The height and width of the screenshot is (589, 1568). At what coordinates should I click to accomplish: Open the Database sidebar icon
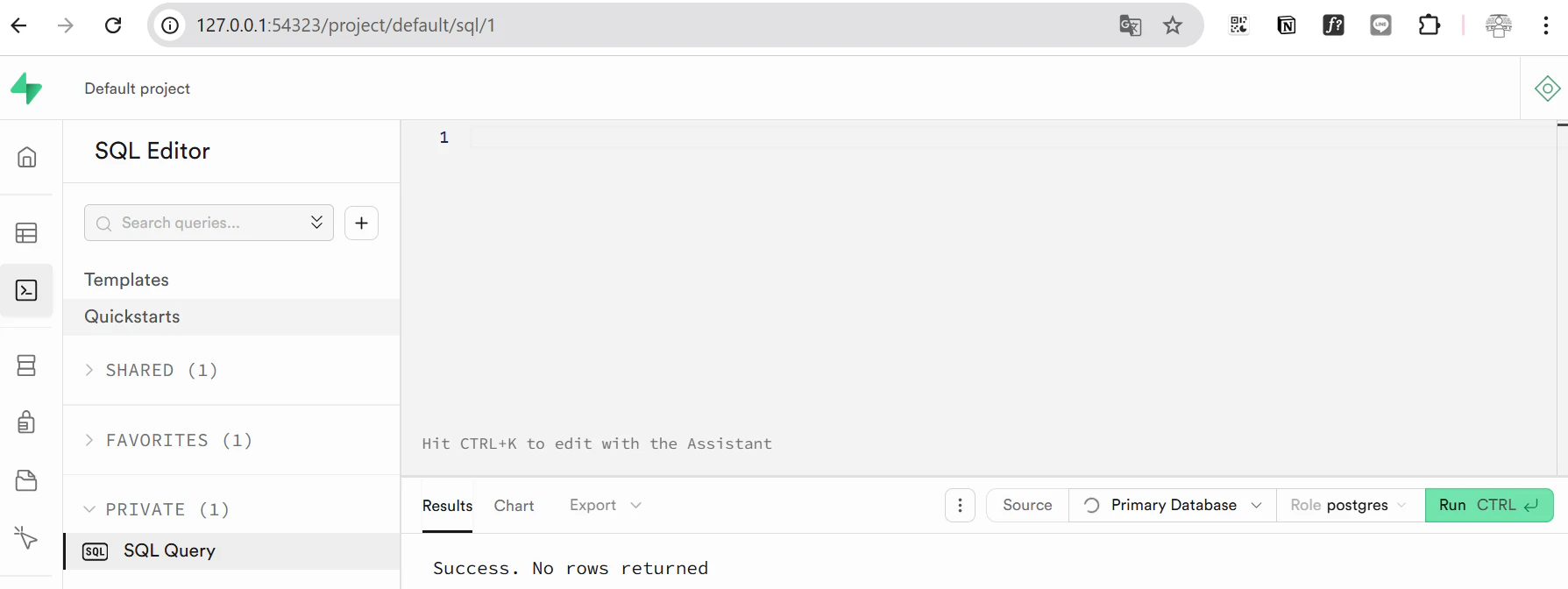coord(27,365)
